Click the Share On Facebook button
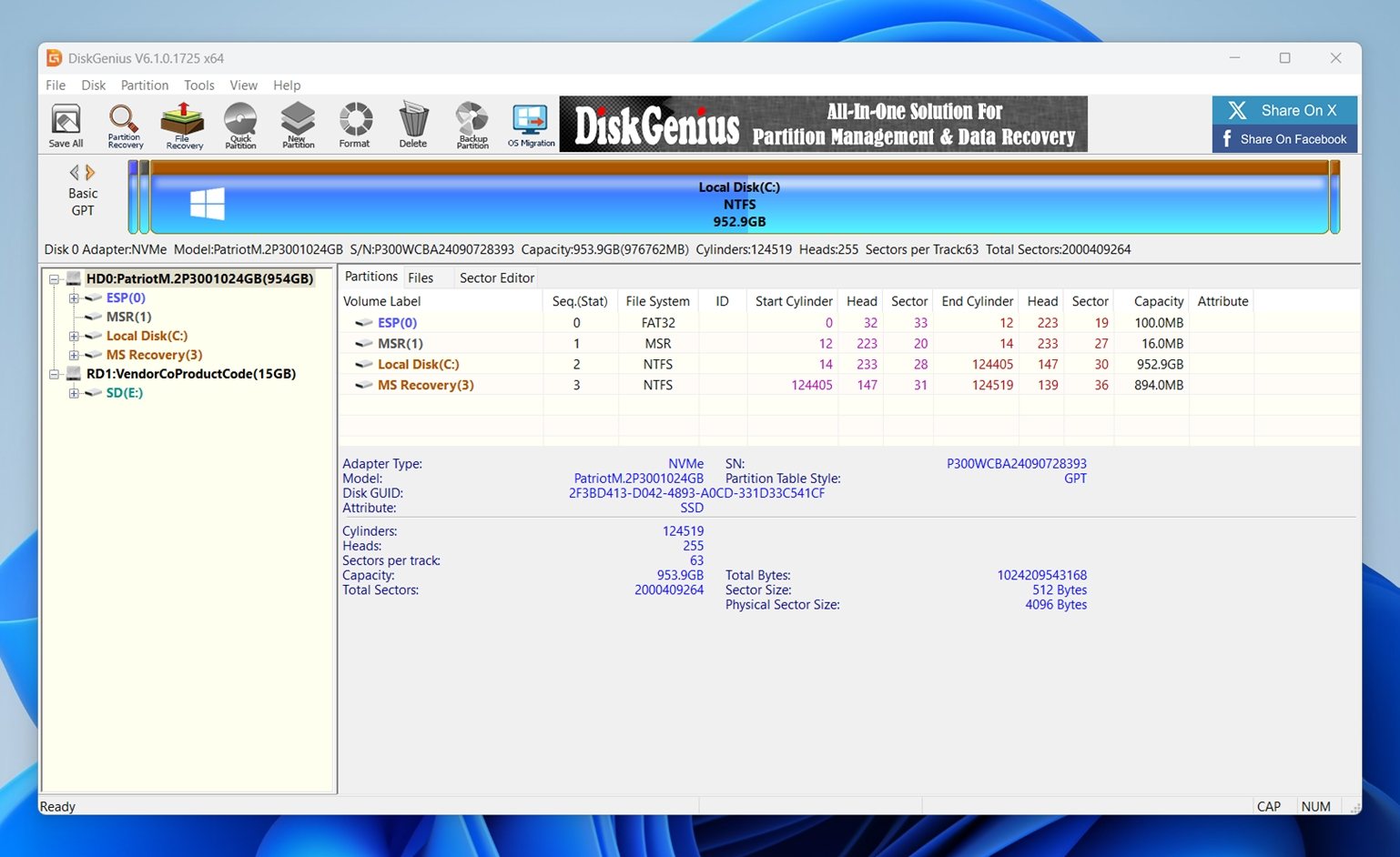The height and width of the screenshot is (857, 1400). click(1284, 138)
